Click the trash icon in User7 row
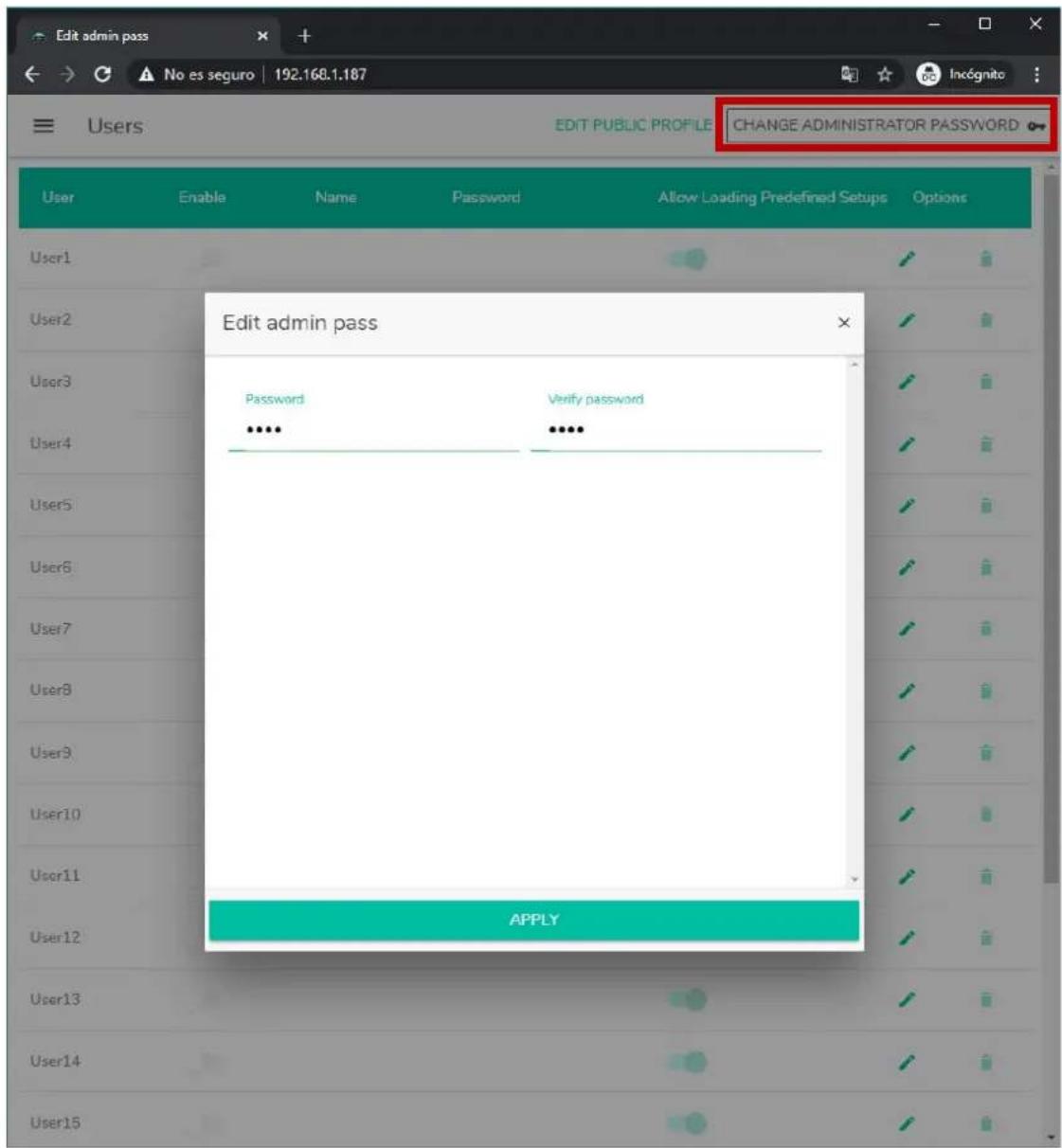 pos(986,629)
